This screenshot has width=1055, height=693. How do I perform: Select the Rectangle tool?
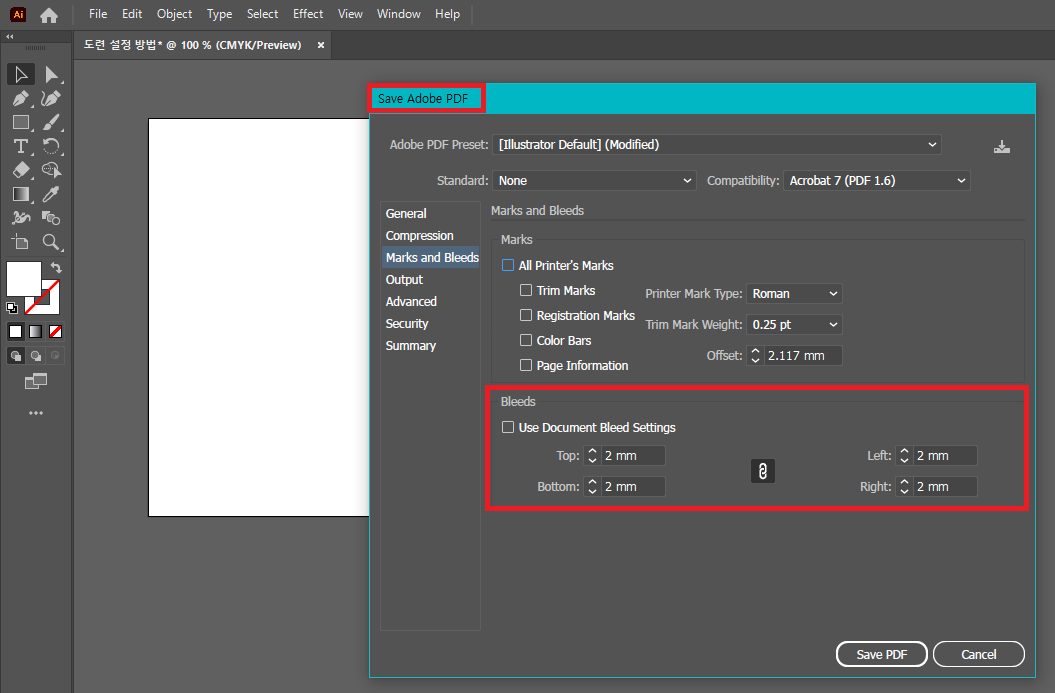[x=21, y=122]
